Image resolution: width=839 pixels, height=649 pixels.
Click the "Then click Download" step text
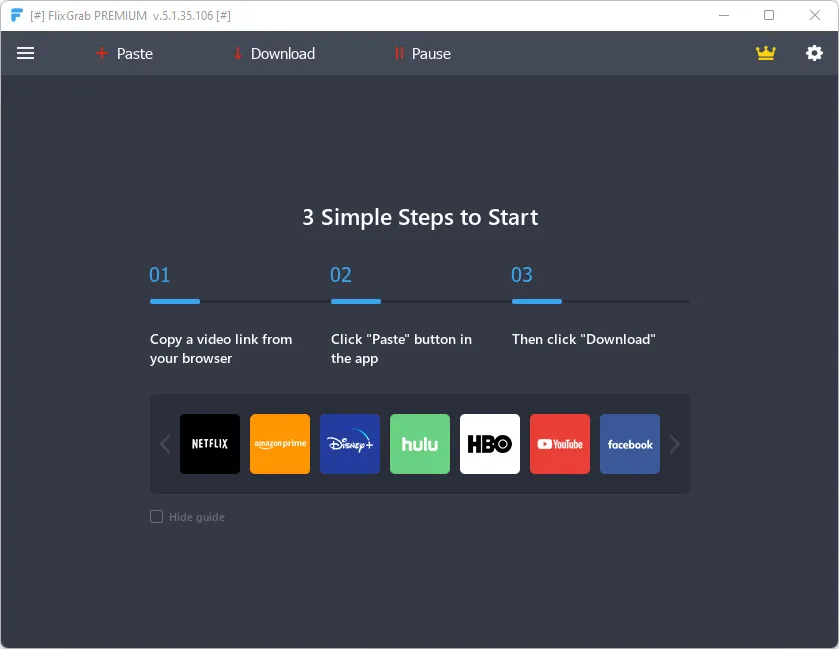pos(583,339)
